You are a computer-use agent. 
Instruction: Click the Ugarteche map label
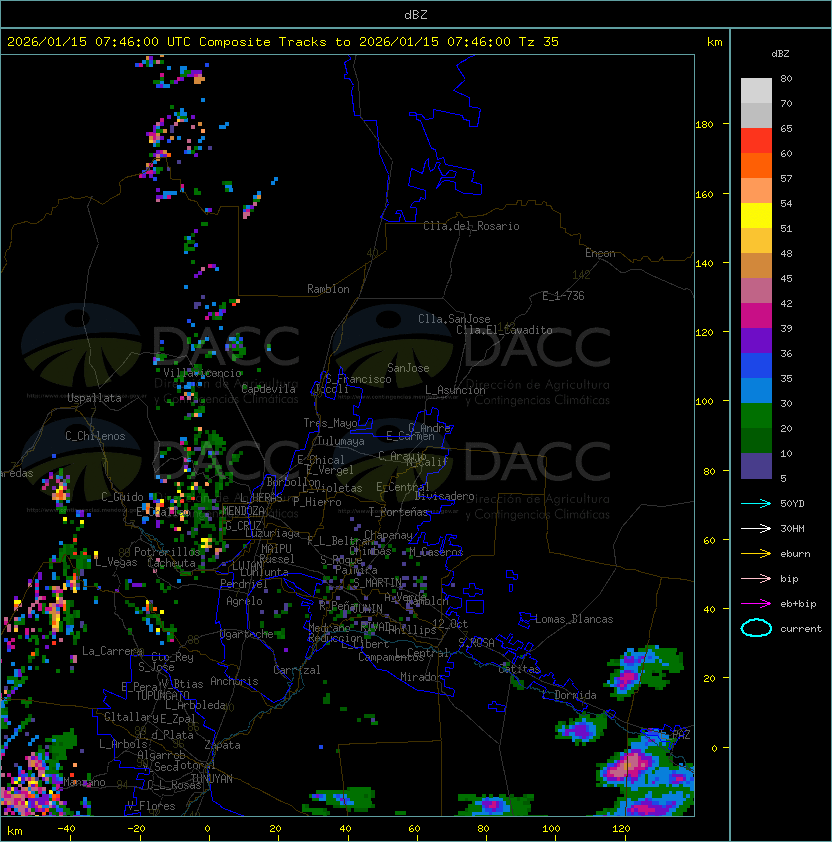(247, 634)
